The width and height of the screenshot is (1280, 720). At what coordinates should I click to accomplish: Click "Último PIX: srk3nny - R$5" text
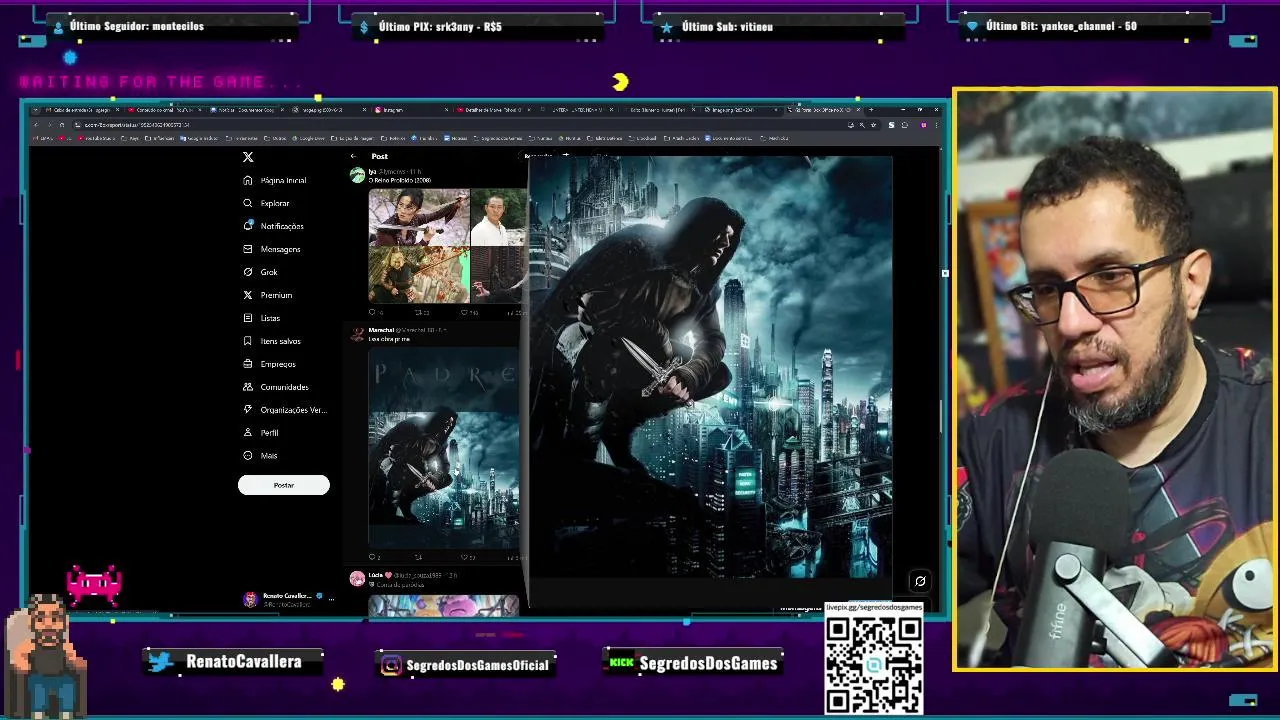(x=440, y=27)
